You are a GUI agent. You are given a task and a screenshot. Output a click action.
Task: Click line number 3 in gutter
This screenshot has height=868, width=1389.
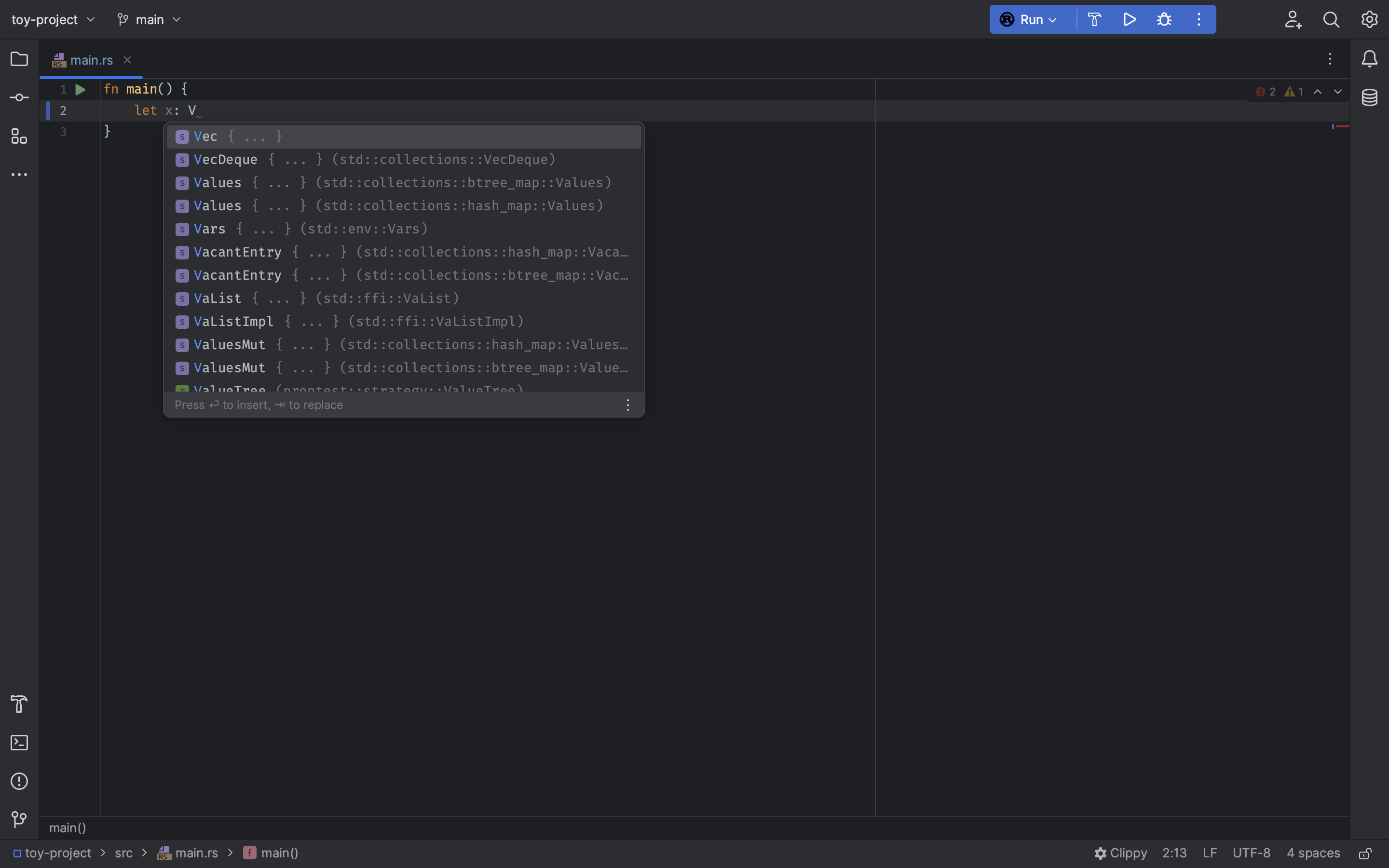pyautogui.click(x=63, y=132)
